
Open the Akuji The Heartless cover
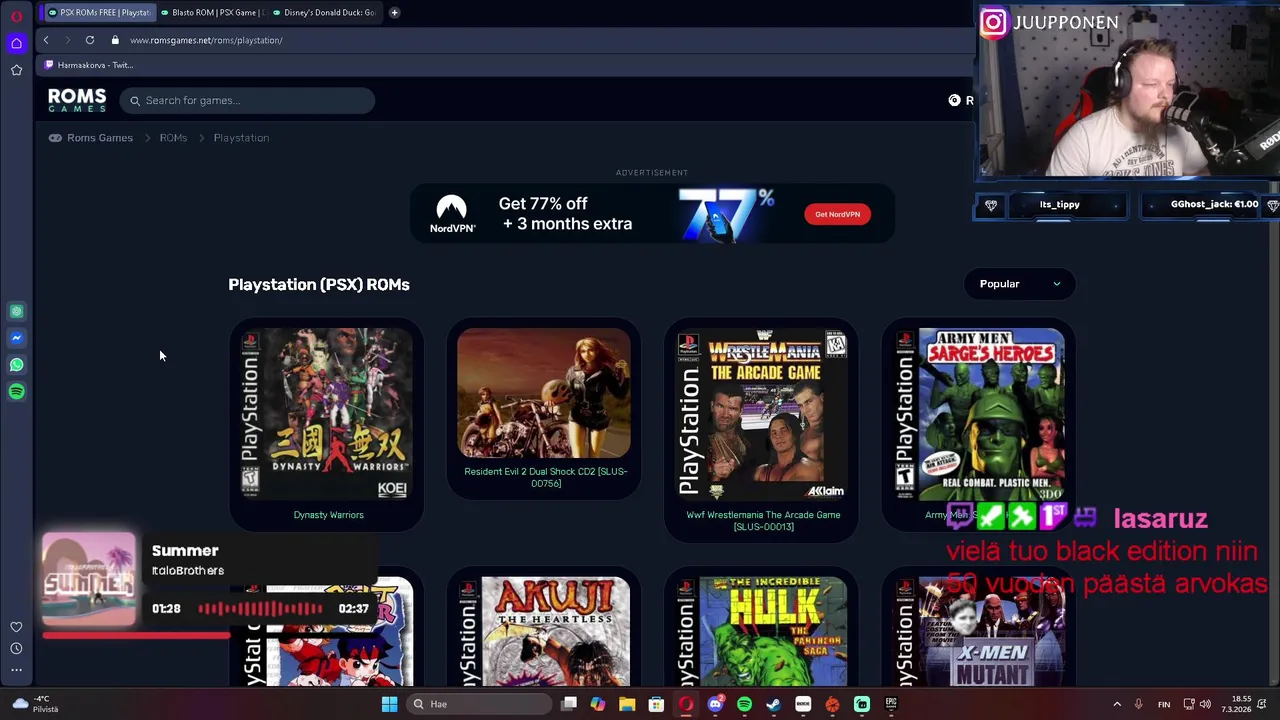(544, 631)
